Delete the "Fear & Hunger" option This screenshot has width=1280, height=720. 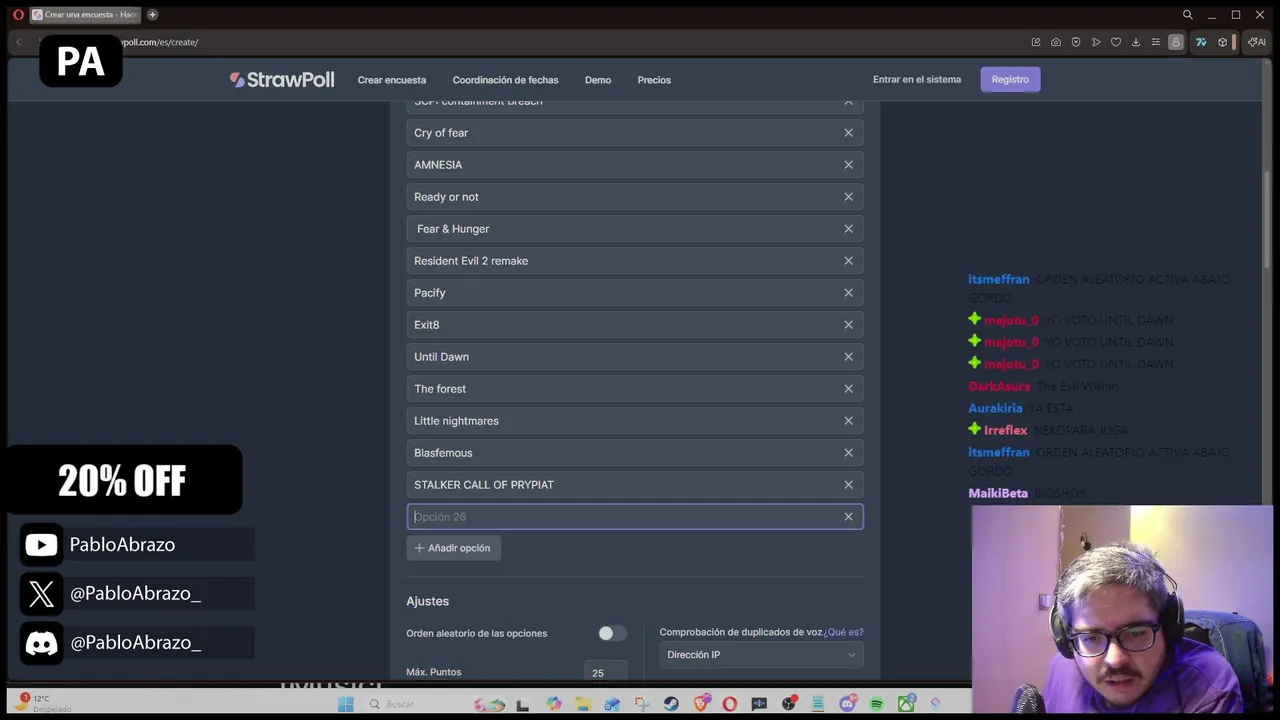pyautogui.click(x=848, y=229)
